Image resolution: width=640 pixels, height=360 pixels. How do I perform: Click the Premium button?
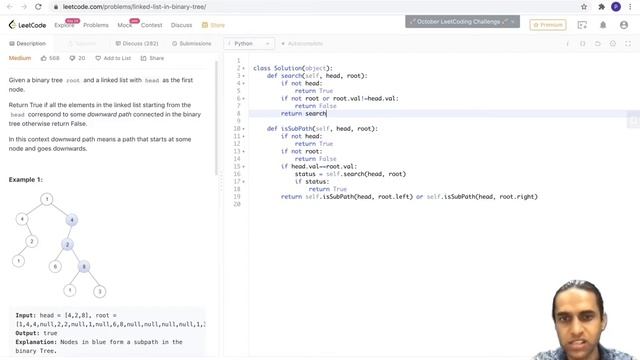548,25
